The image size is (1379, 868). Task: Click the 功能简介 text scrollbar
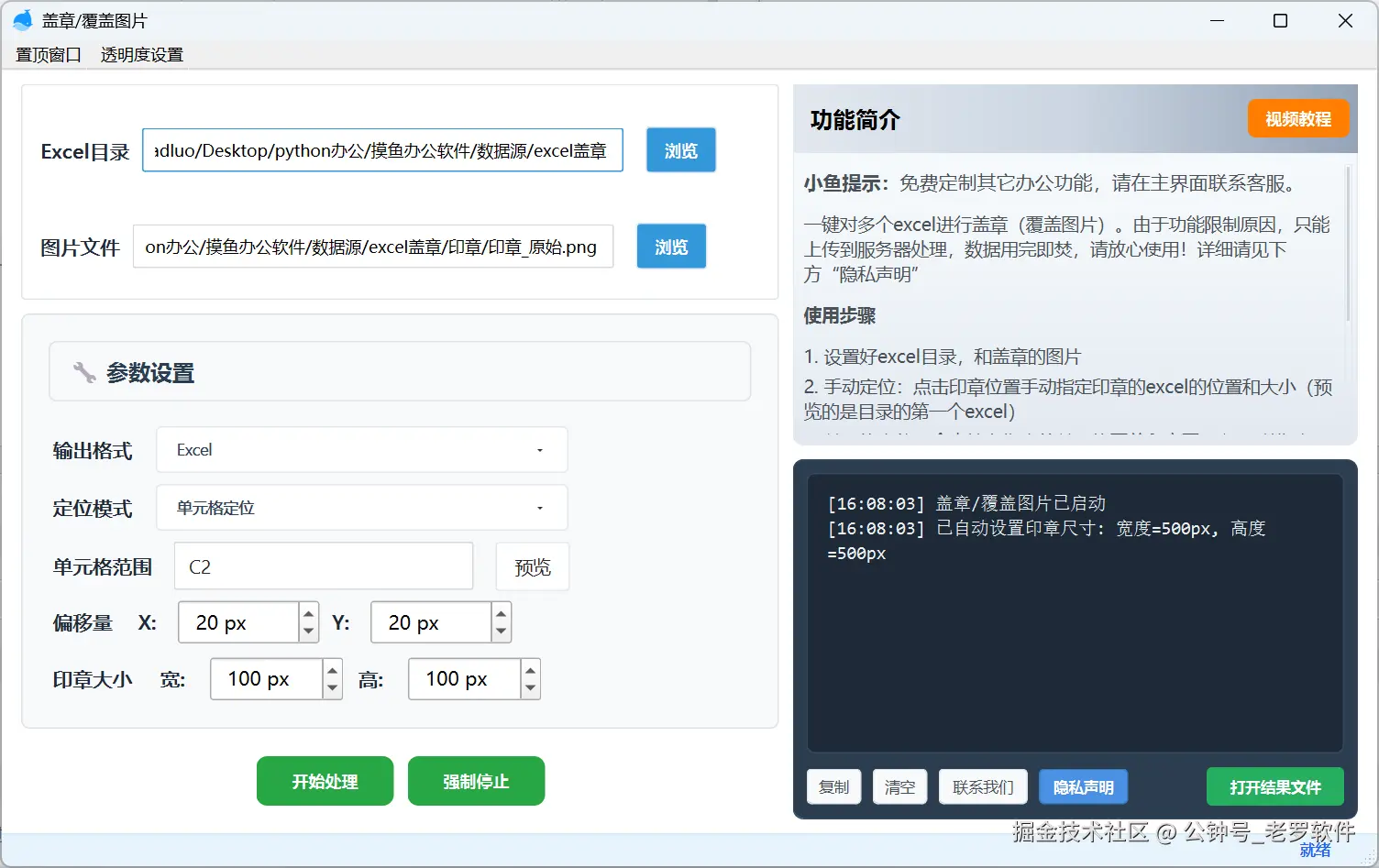point(1348,244)
